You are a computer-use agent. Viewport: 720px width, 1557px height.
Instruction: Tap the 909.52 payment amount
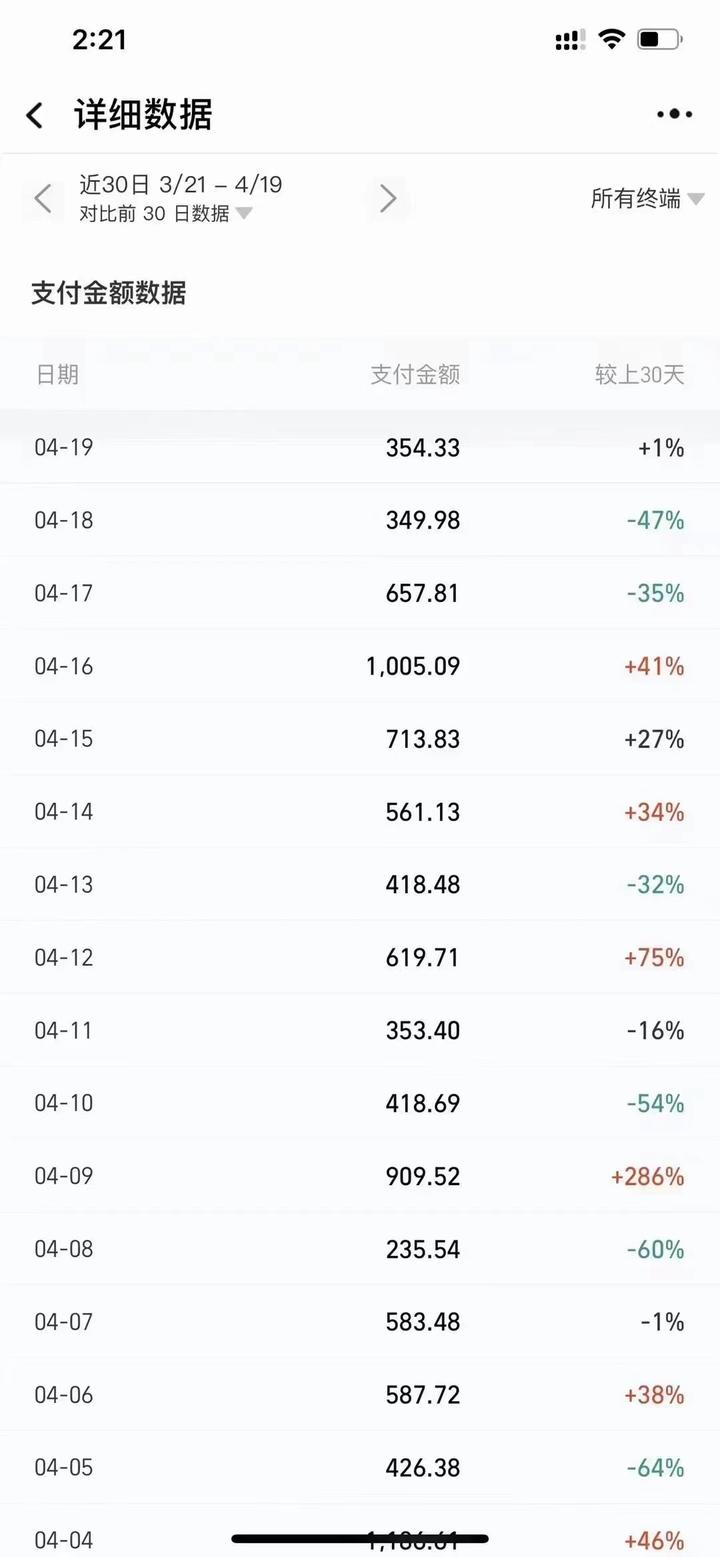click(423, 1176)
